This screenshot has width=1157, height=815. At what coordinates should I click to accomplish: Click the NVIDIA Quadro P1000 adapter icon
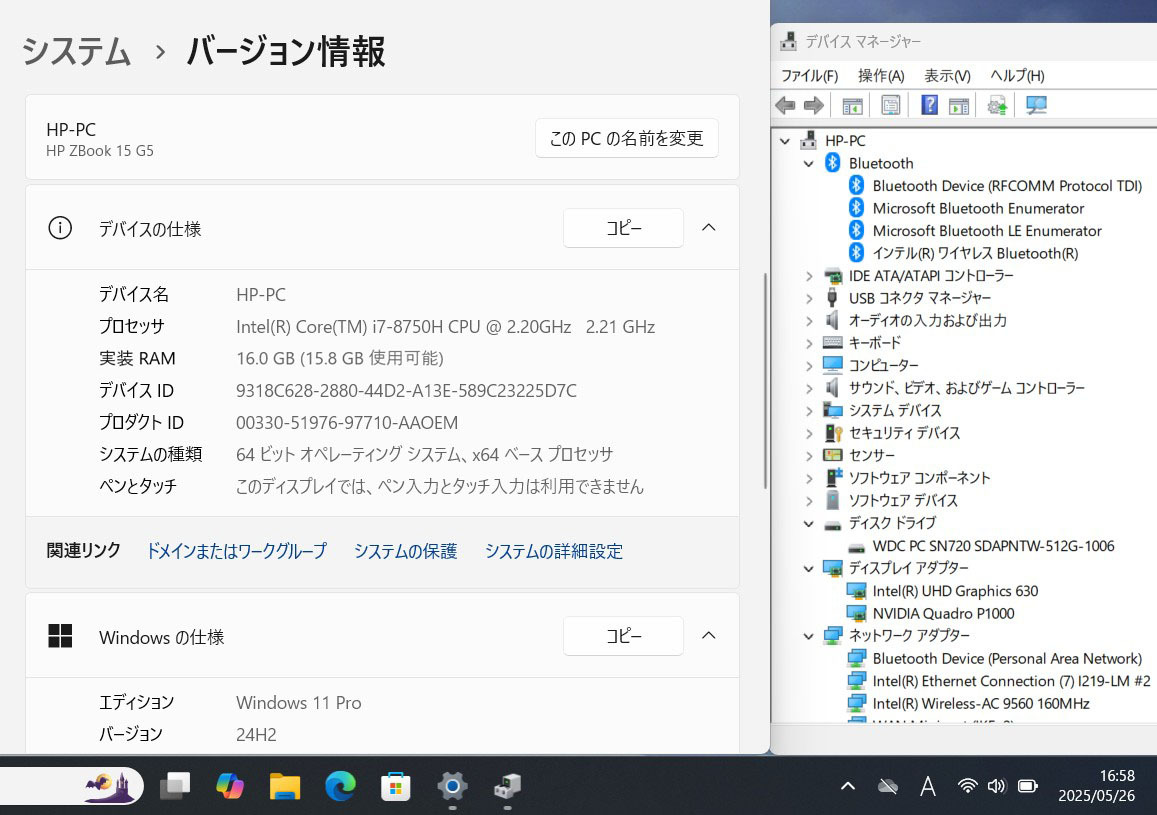point(856,614)
